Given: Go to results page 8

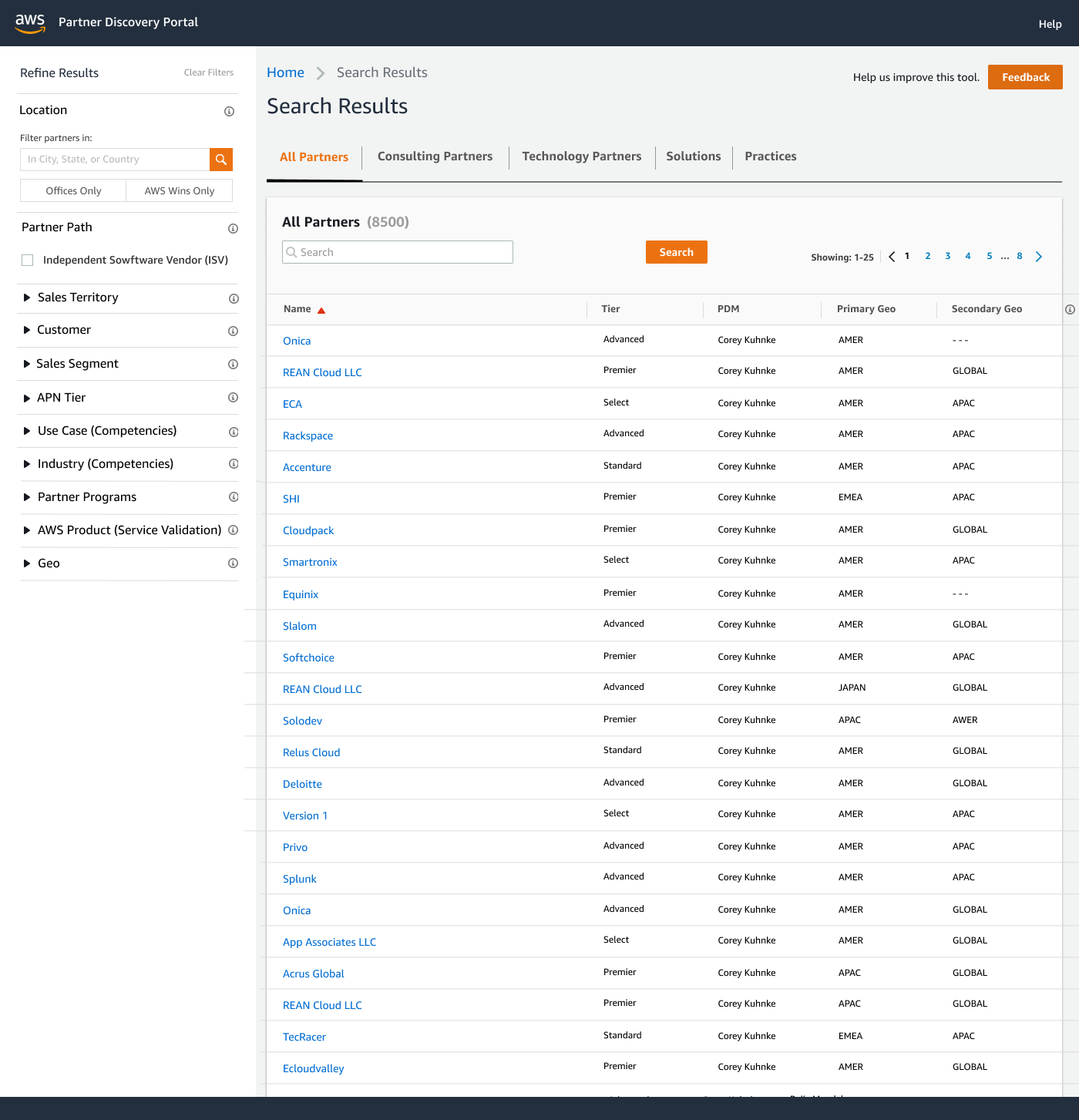Looking at the screenshot, I should (1019, 256).
